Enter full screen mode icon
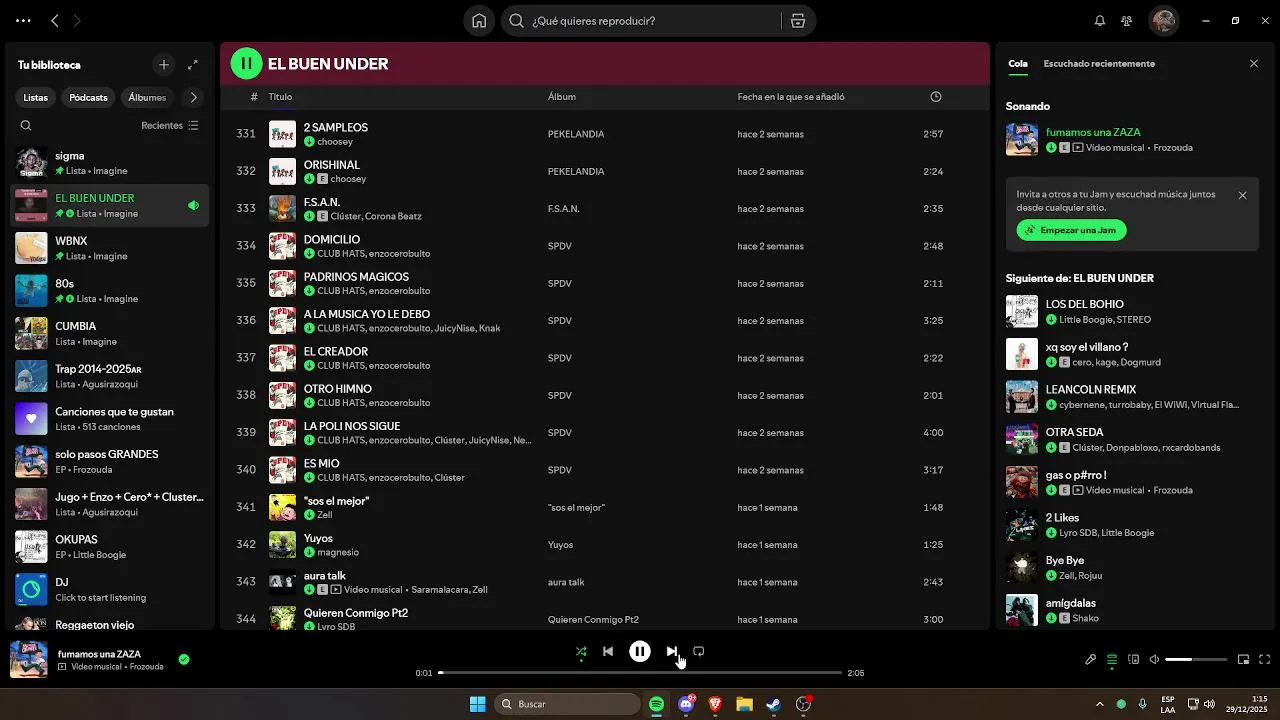1280x720 pixels. (x=1265, y=660)
